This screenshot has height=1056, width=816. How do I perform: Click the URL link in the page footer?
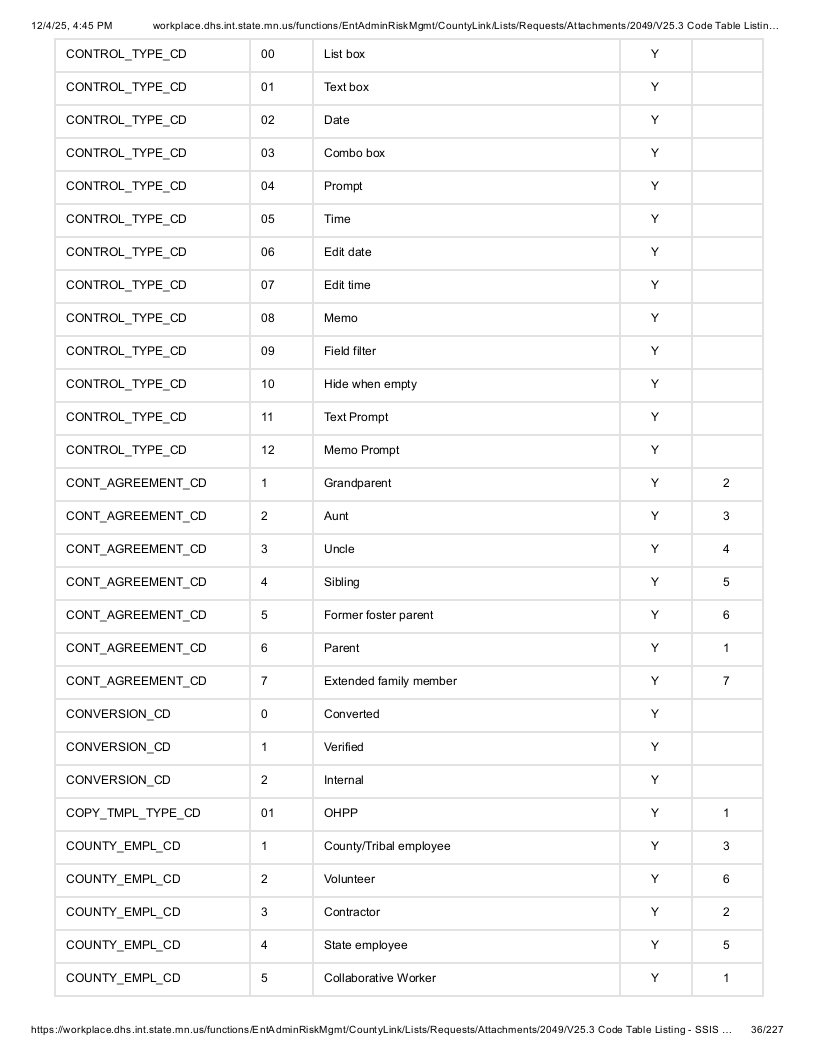pos(381,1029)
